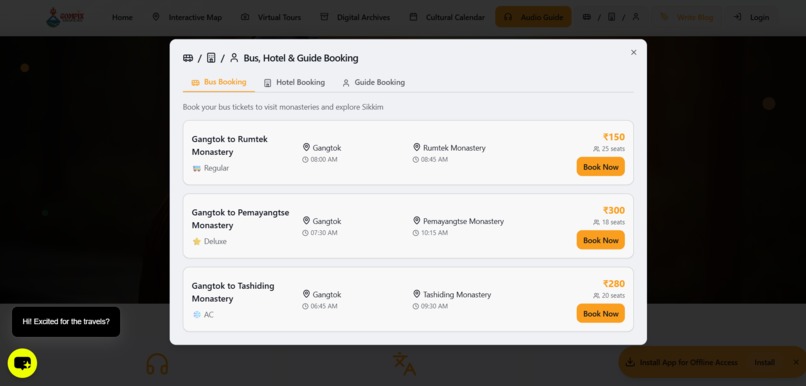Click the 'Book your bus tickets' description text

[283, 107]
